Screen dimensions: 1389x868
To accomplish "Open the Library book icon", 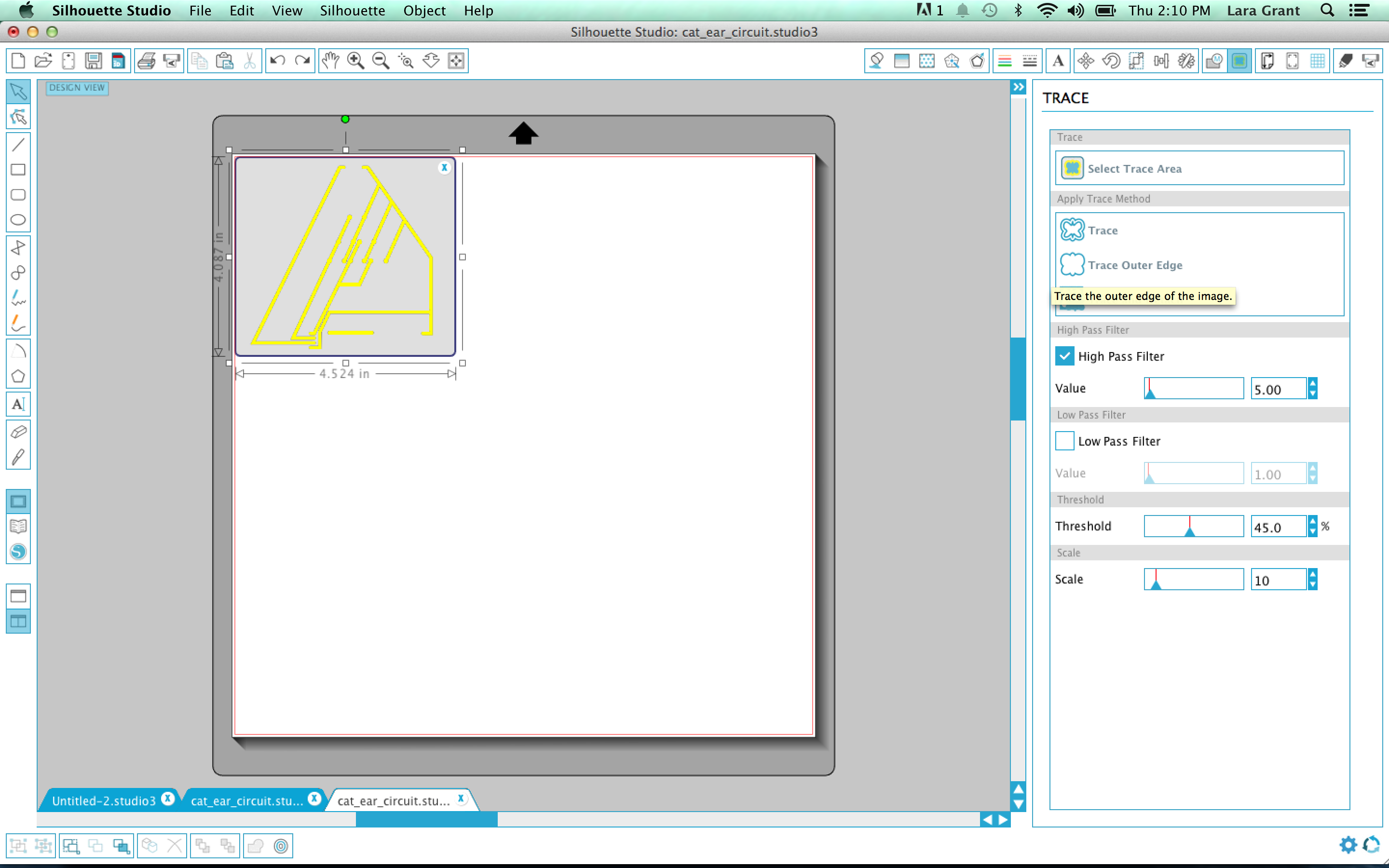I will (x=18, y=526).
